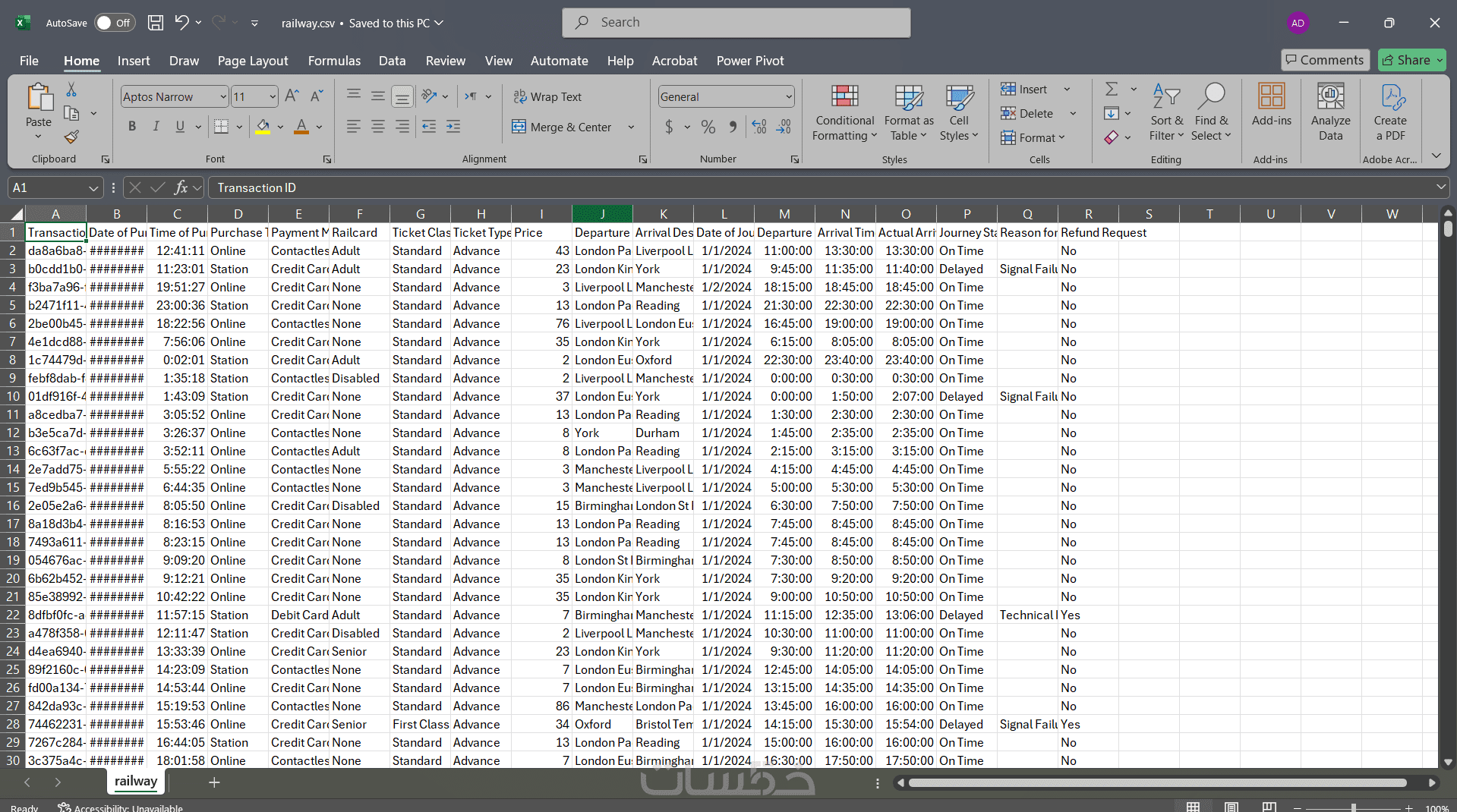Switch to the Power Pivot tab
1457x812 pixels.
pyautogui.click(x=750, y=61)
